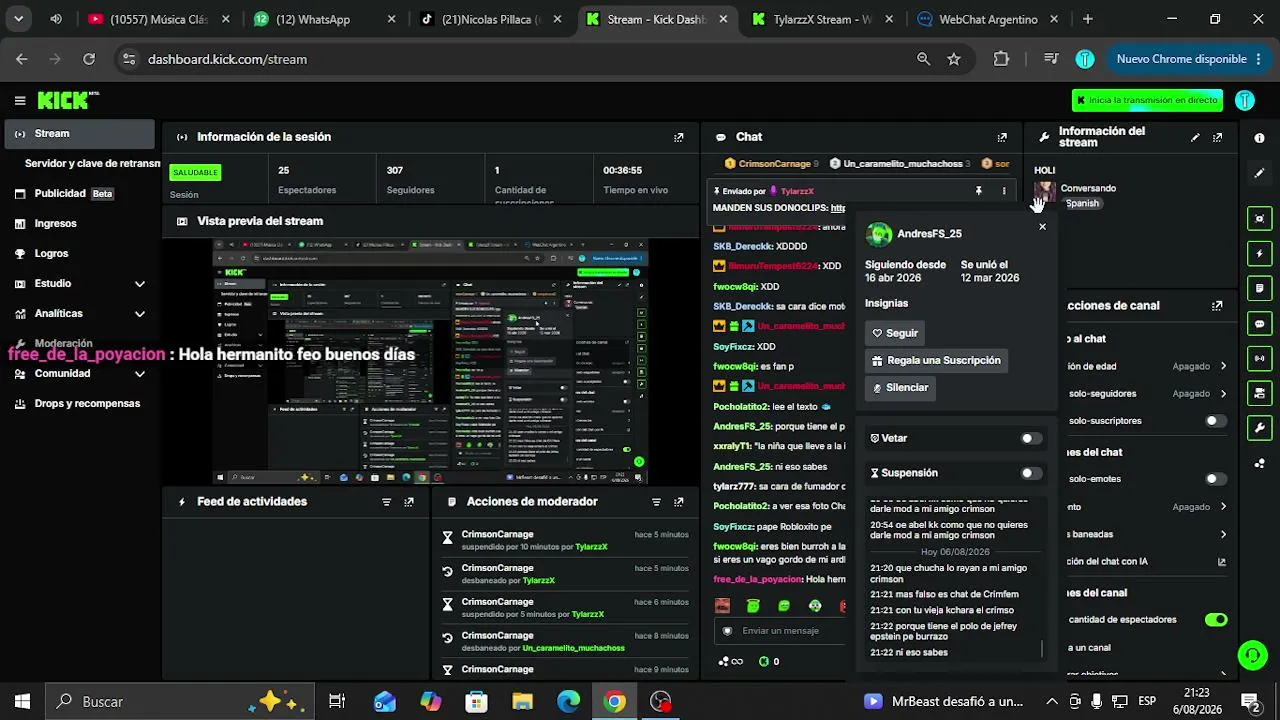Viewport: 1280px width, 720px height.
Task: Click the user card message history scrollbar
Action: [1042, 649]
